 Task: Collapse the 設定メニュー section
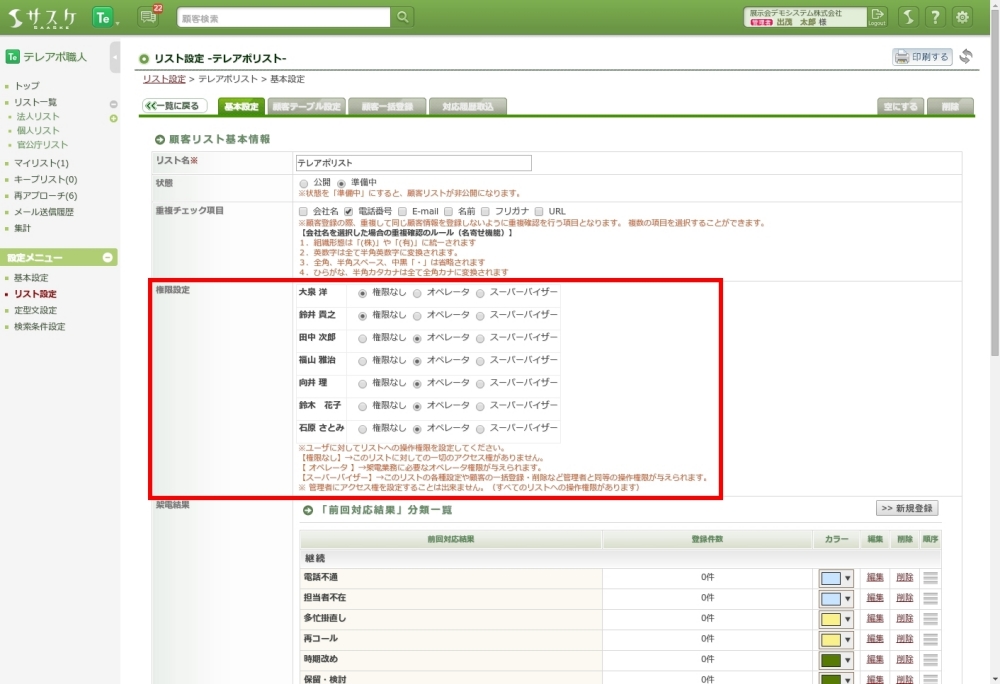(x=108, y=258)
